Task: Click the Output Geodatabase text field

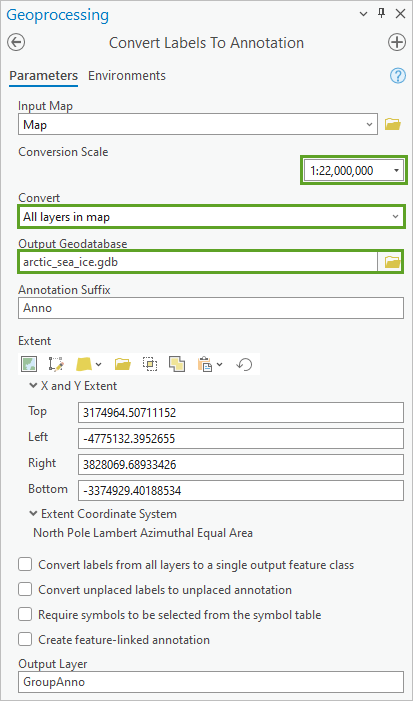Action: 198,262
